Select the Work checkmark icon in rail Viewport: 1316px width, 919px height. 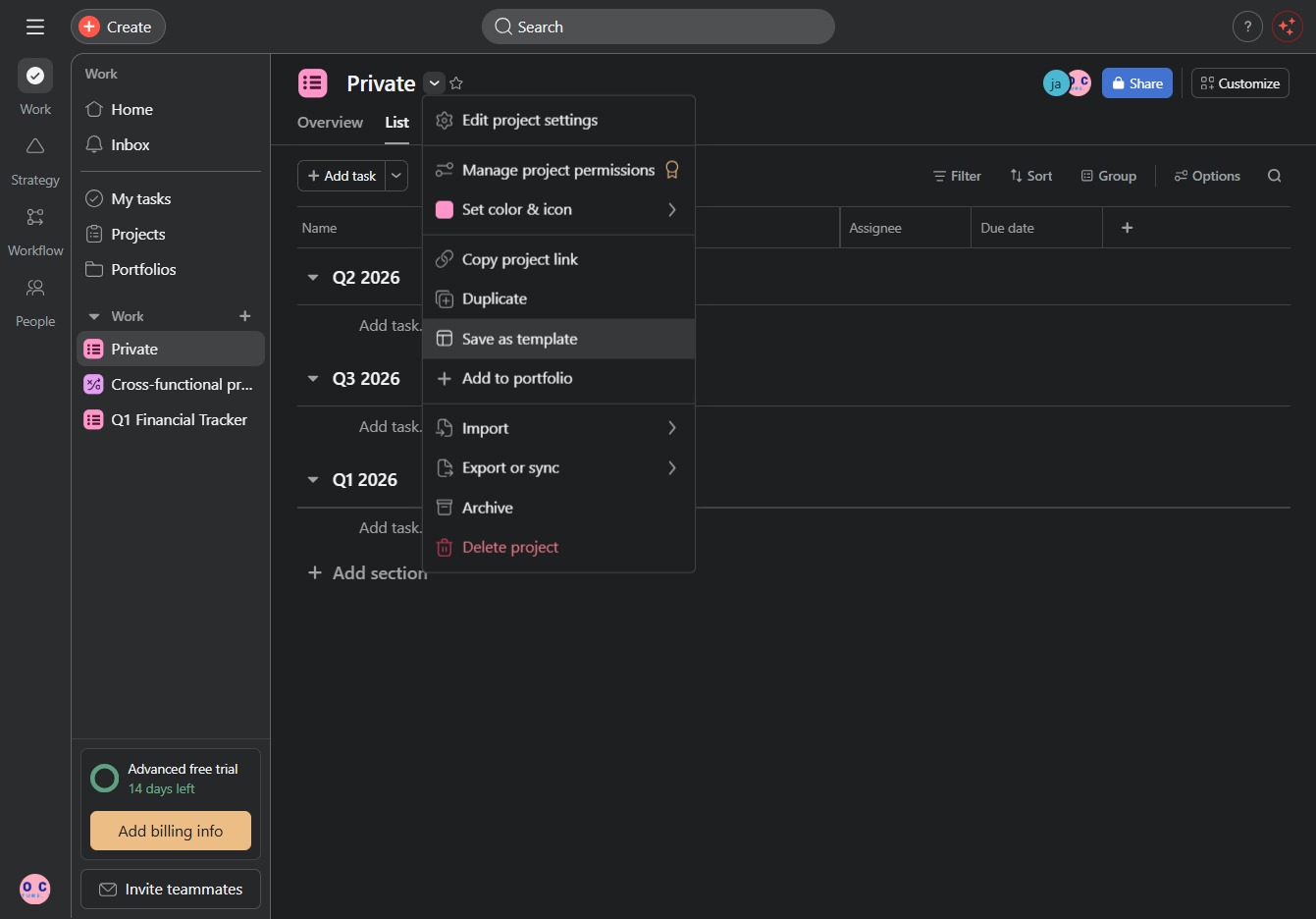[x=35, y=76]
